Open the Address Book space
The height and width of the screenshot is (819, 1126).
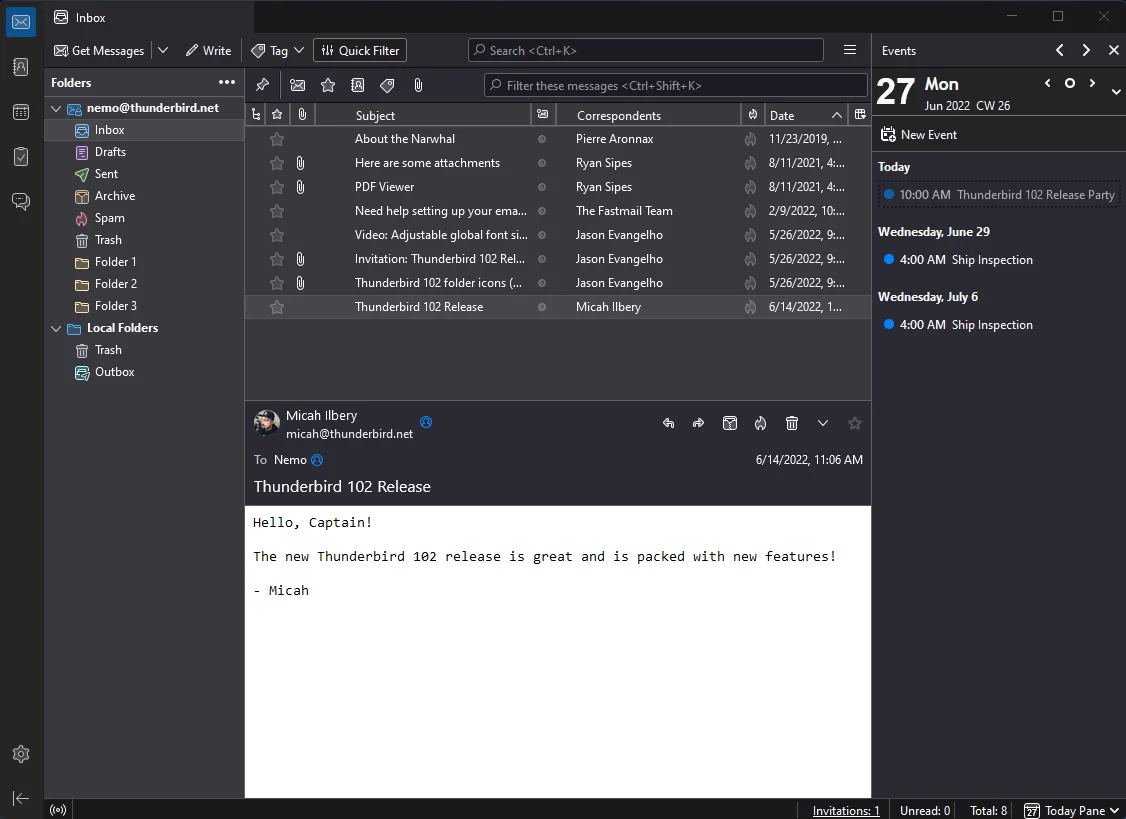pyautogui.click(x=21, y=67)
